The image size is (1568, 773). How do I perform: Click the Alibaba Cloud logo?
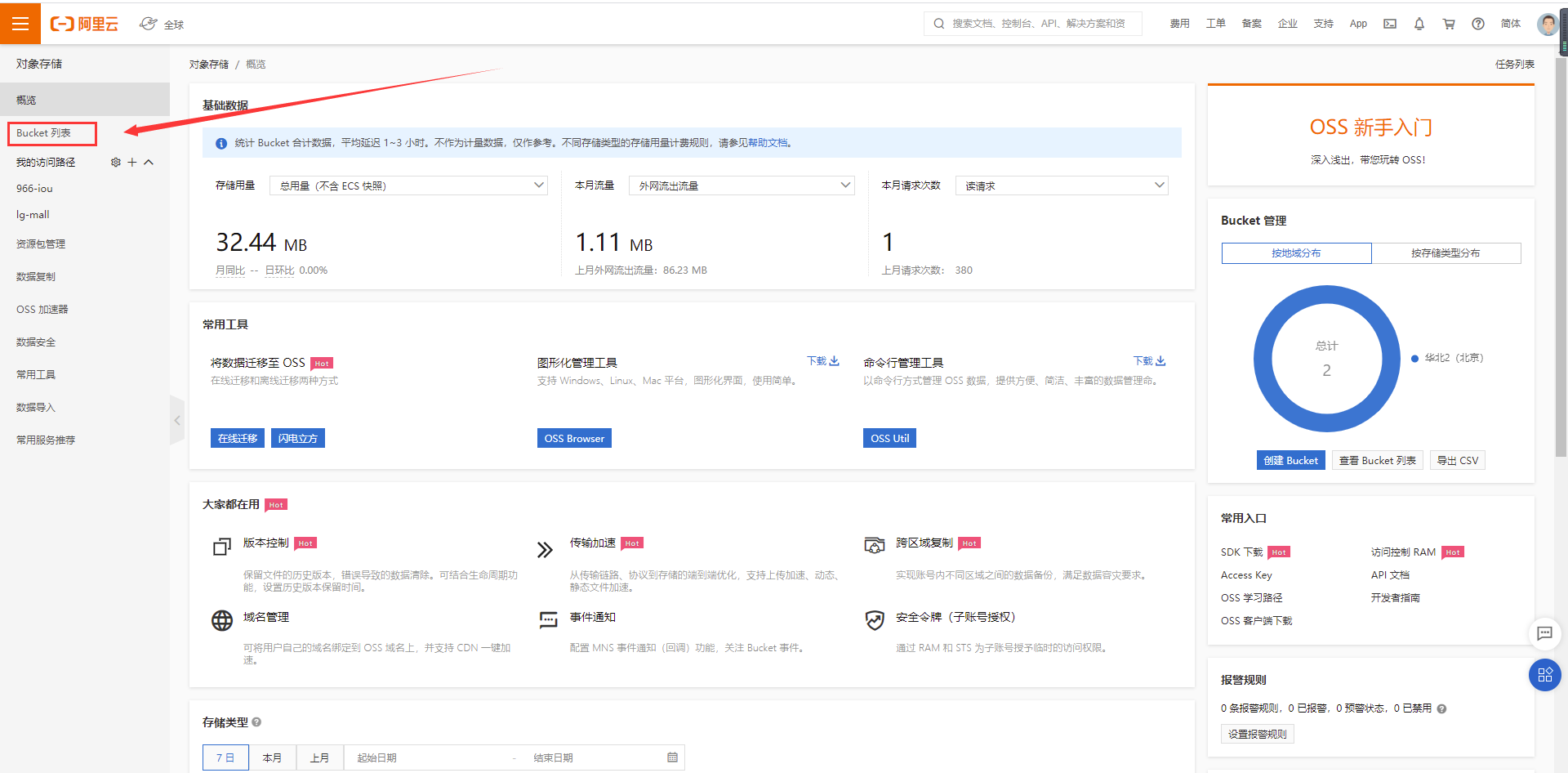[x=84, y=24]
